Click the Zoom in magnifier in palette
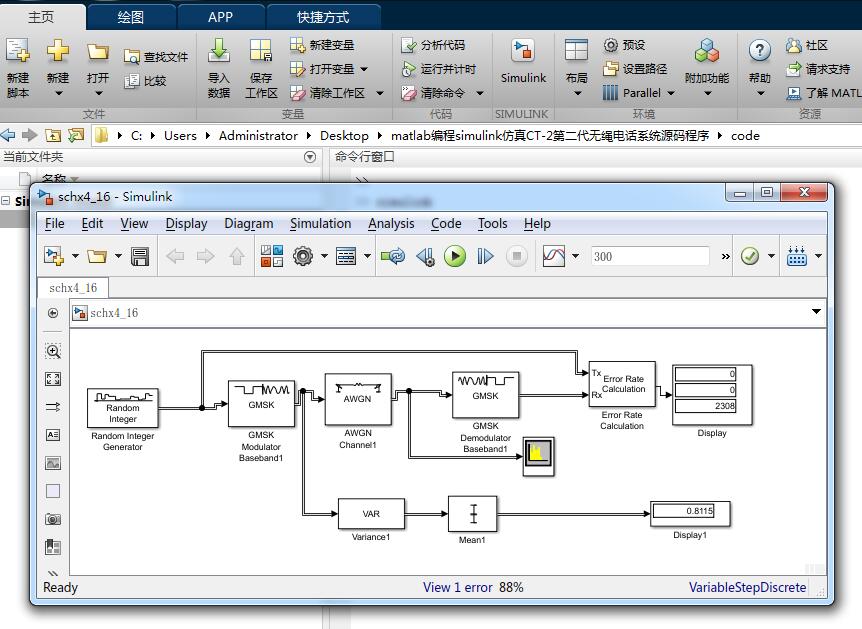 [53, 351]
